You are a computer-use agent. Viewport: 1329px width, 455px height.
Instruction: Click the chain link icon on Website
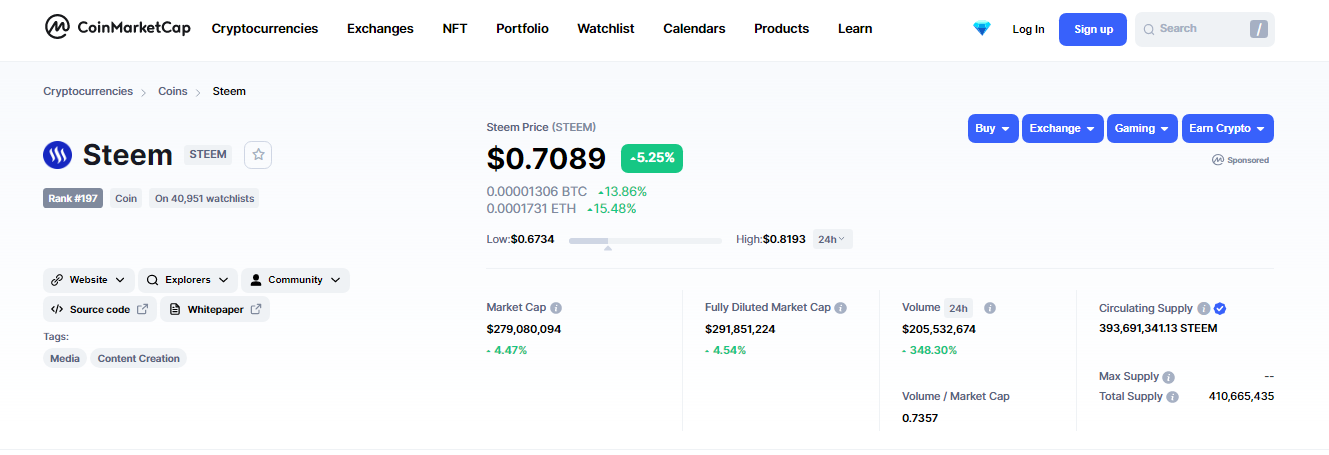57,280
